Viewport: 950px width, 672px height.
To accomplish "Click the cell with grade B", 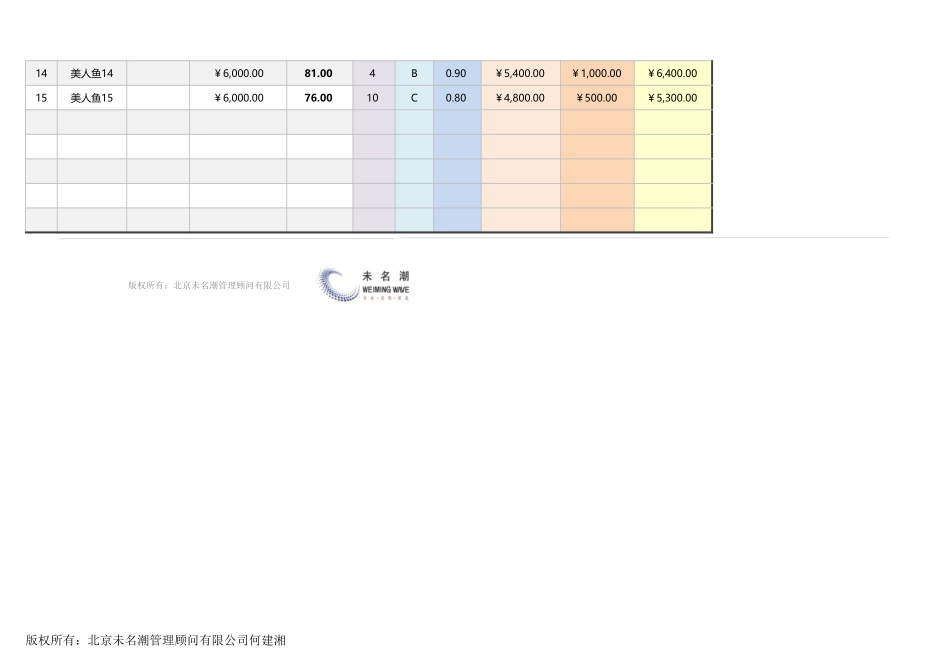I will tap(414, 72).
